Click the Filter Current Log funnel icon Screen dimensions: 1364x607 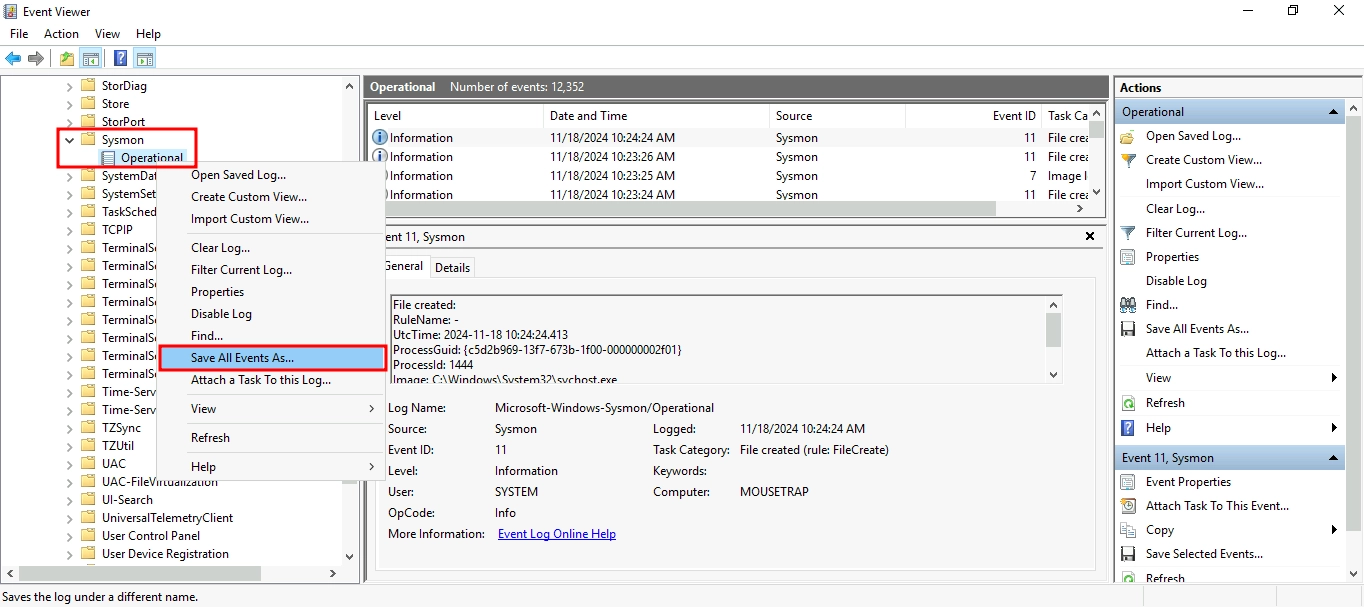pyautogui.click(x=1128, y=233)
